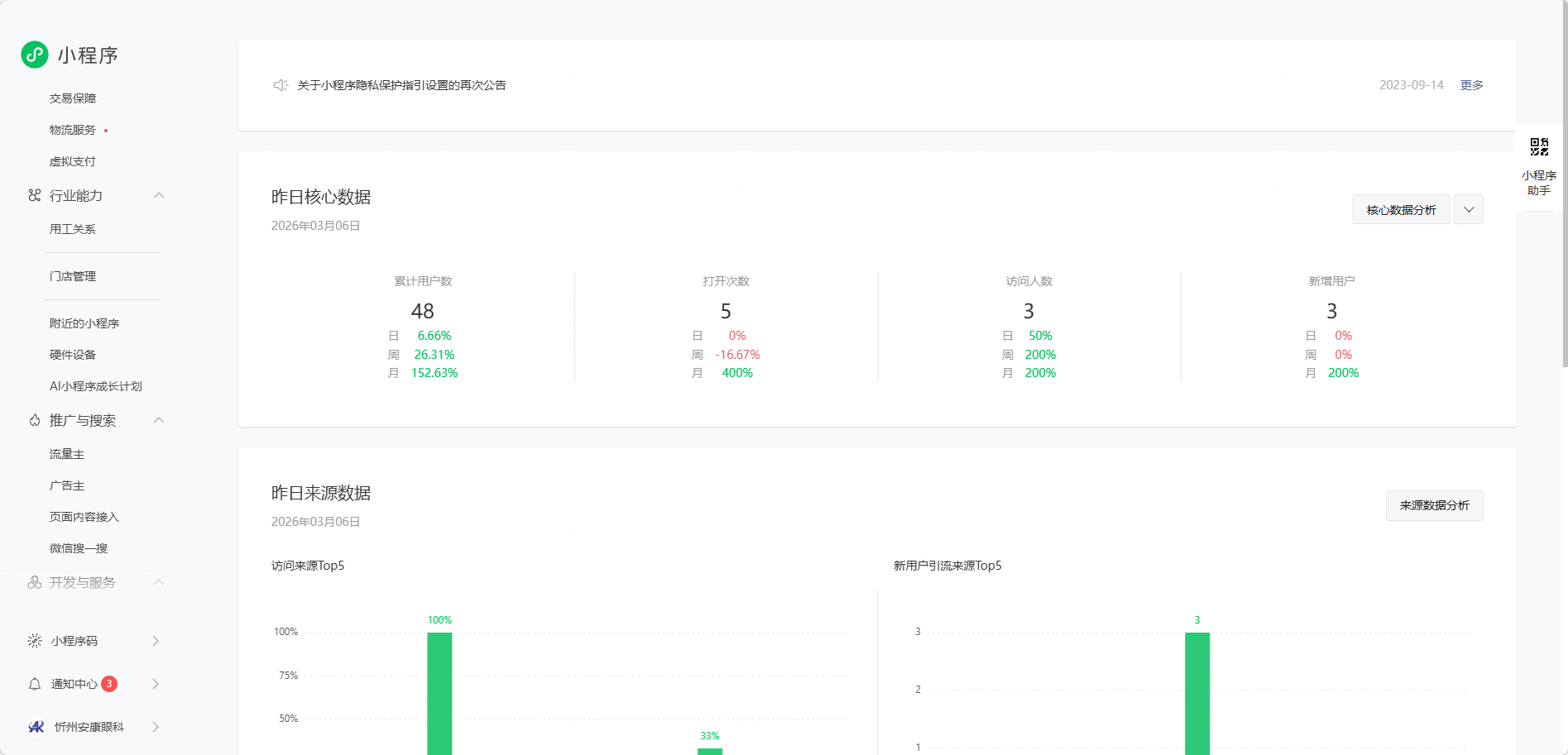The height and width of the screenshot is (755, 1568).
Task: Select 虚拟支付 in sidebar
Action: pyautogui.click(x=73, y=161)
